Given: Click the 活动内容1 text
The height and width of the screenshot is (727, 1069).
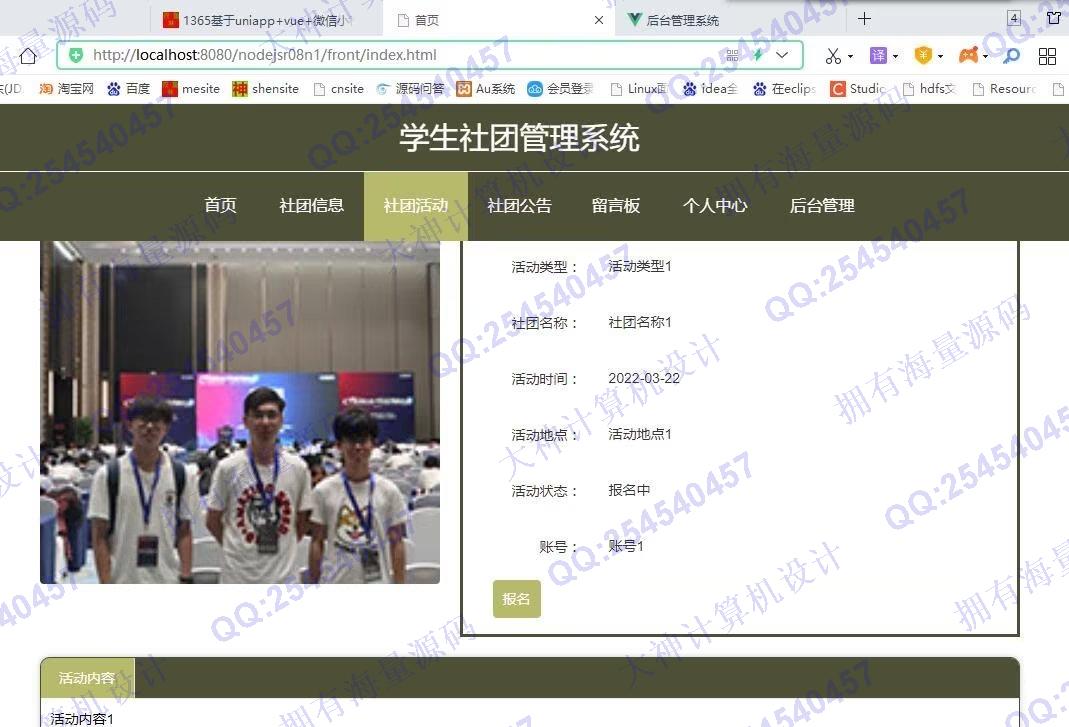Looking at the screenshot, I should click(x=82, y=719).
